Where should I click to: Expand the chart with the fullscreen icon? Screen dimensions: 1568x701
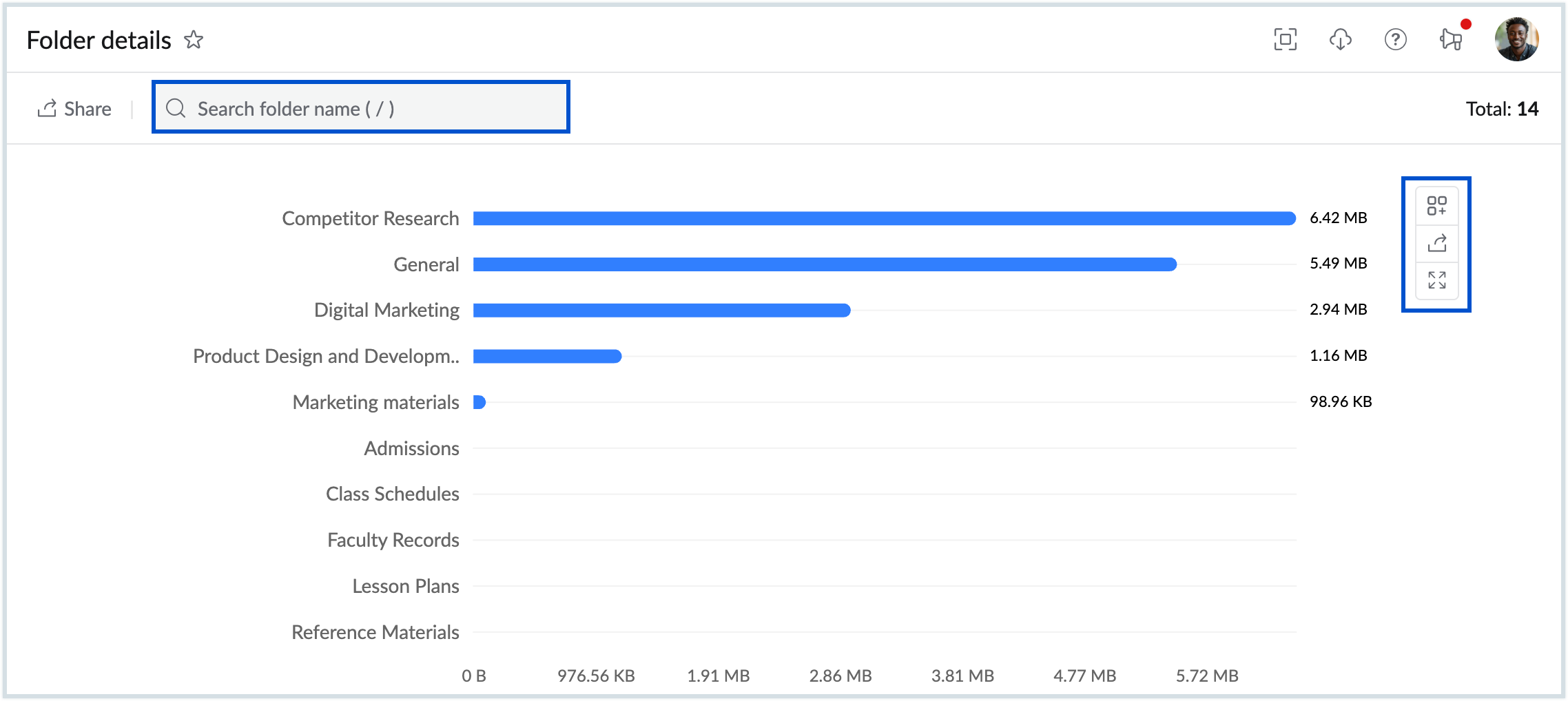click(x=1436, y=280)
